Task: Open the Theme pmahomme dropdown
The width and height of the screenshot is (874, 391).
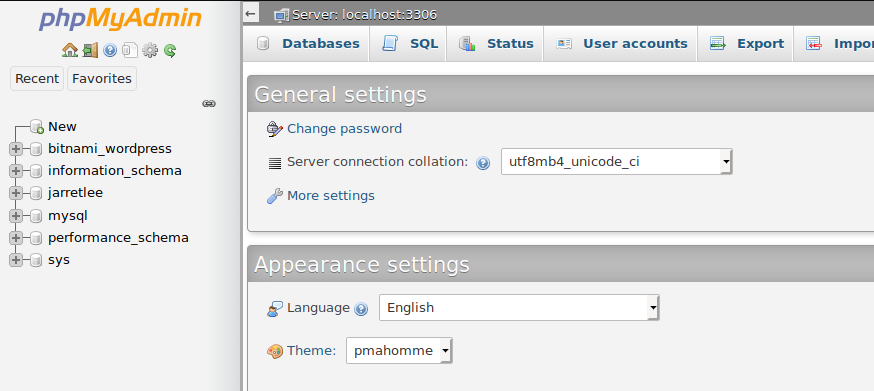Action: (399, 350)
